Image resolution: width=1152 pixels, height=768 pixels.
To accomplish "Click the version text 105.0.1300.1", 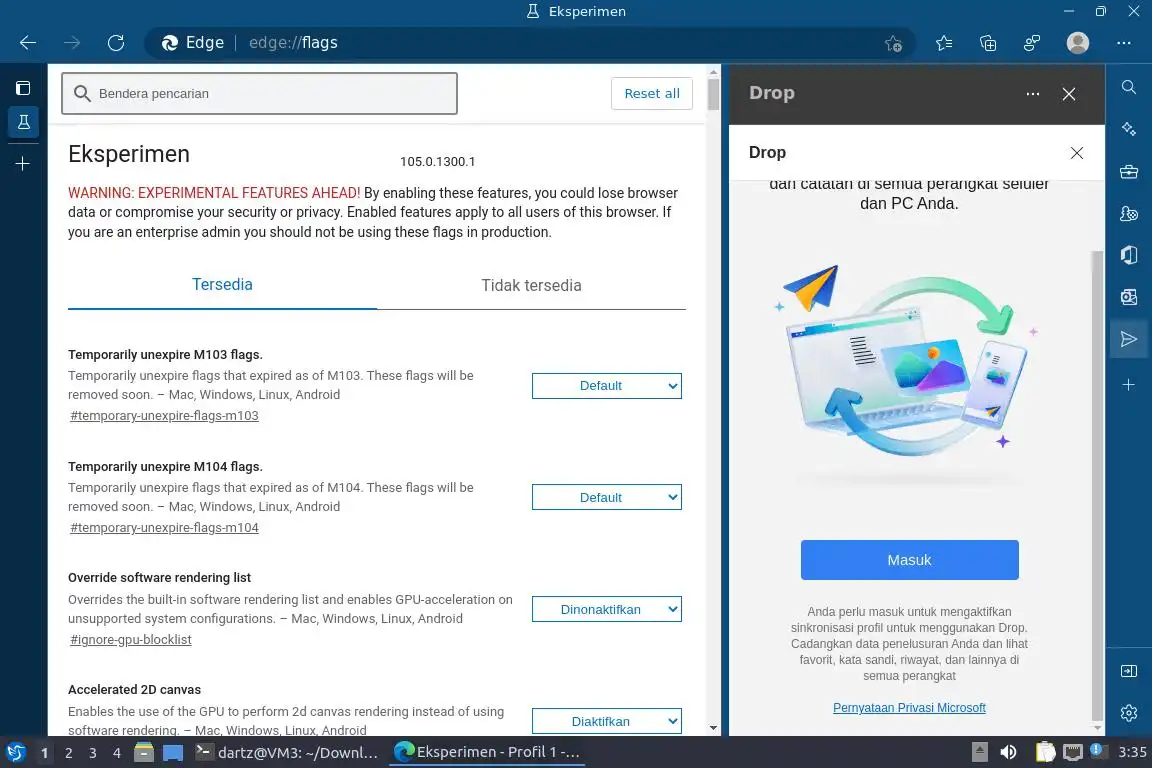I will [437, 162].
